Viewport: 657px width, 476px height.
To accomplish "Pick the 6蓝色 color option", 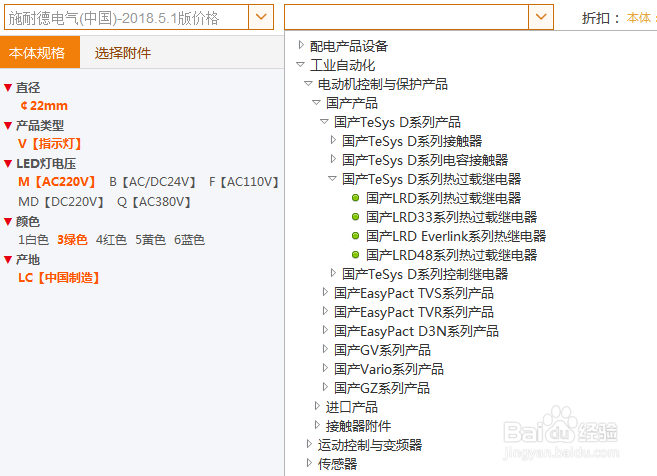I will click(x=189, y=240).
